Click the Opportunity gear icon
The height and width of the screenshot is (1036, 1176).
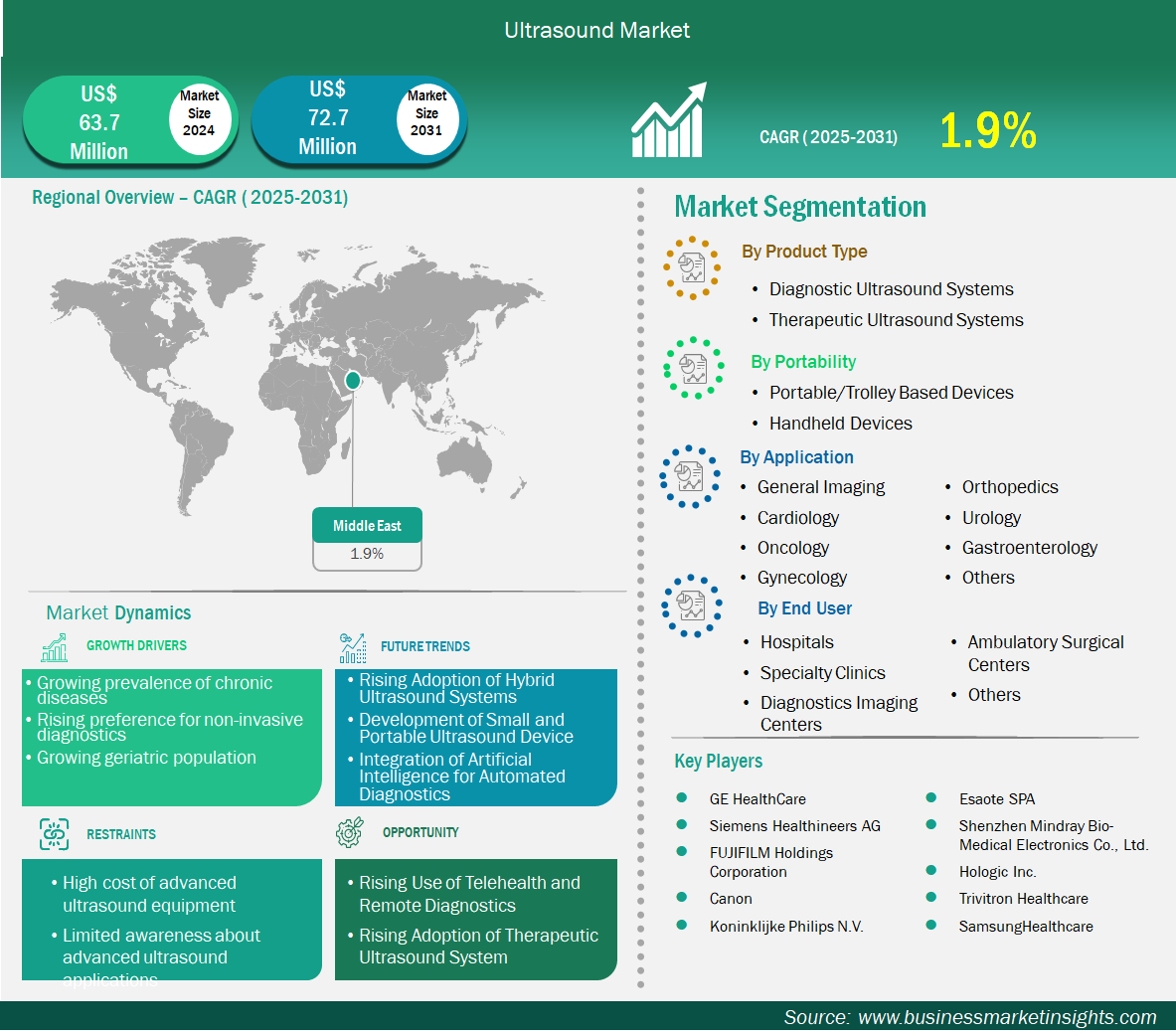coord(350,832)
